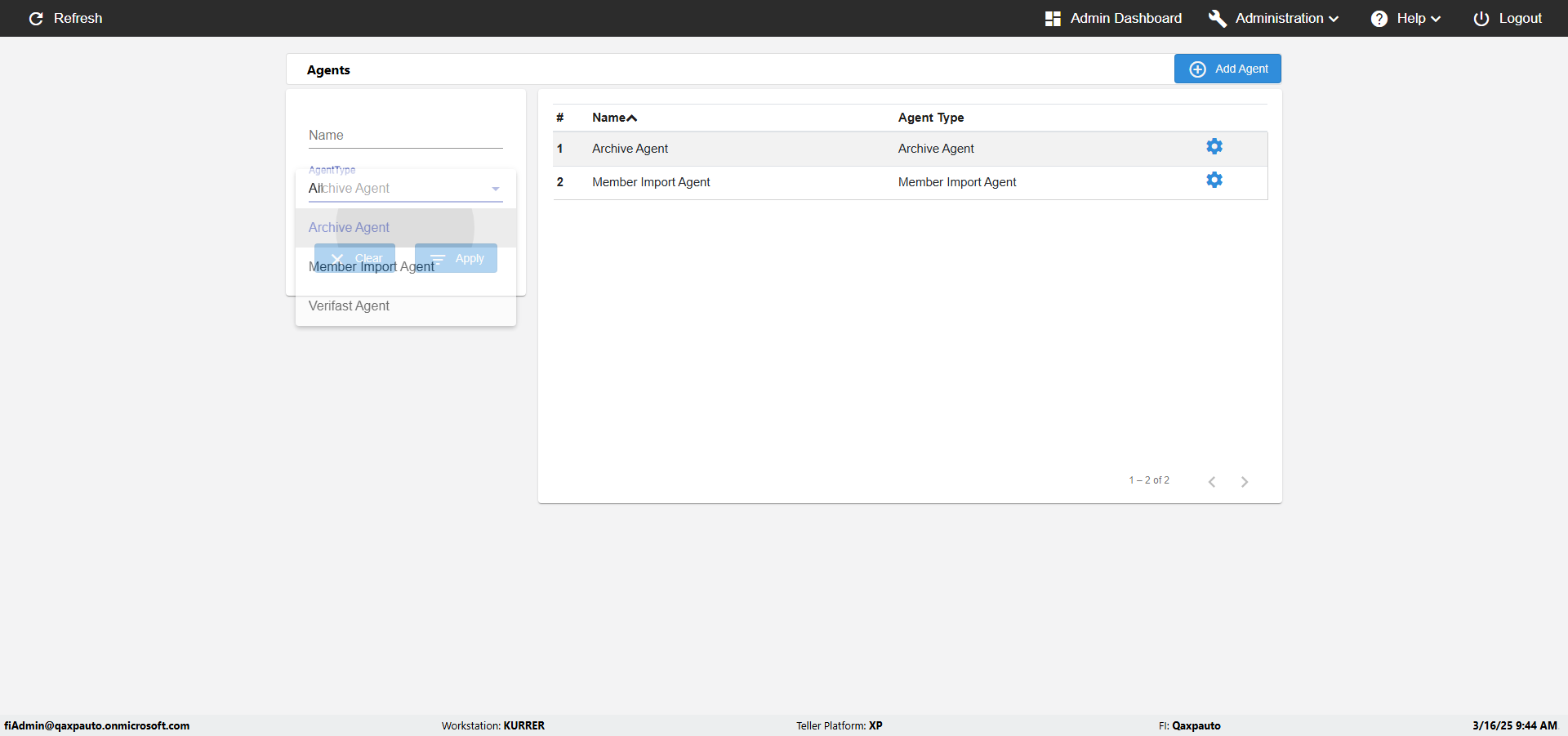Screen dimensions: 1568x736
Task: Open settings gear for Member Import Agent row
Action: pos(1214,180)
